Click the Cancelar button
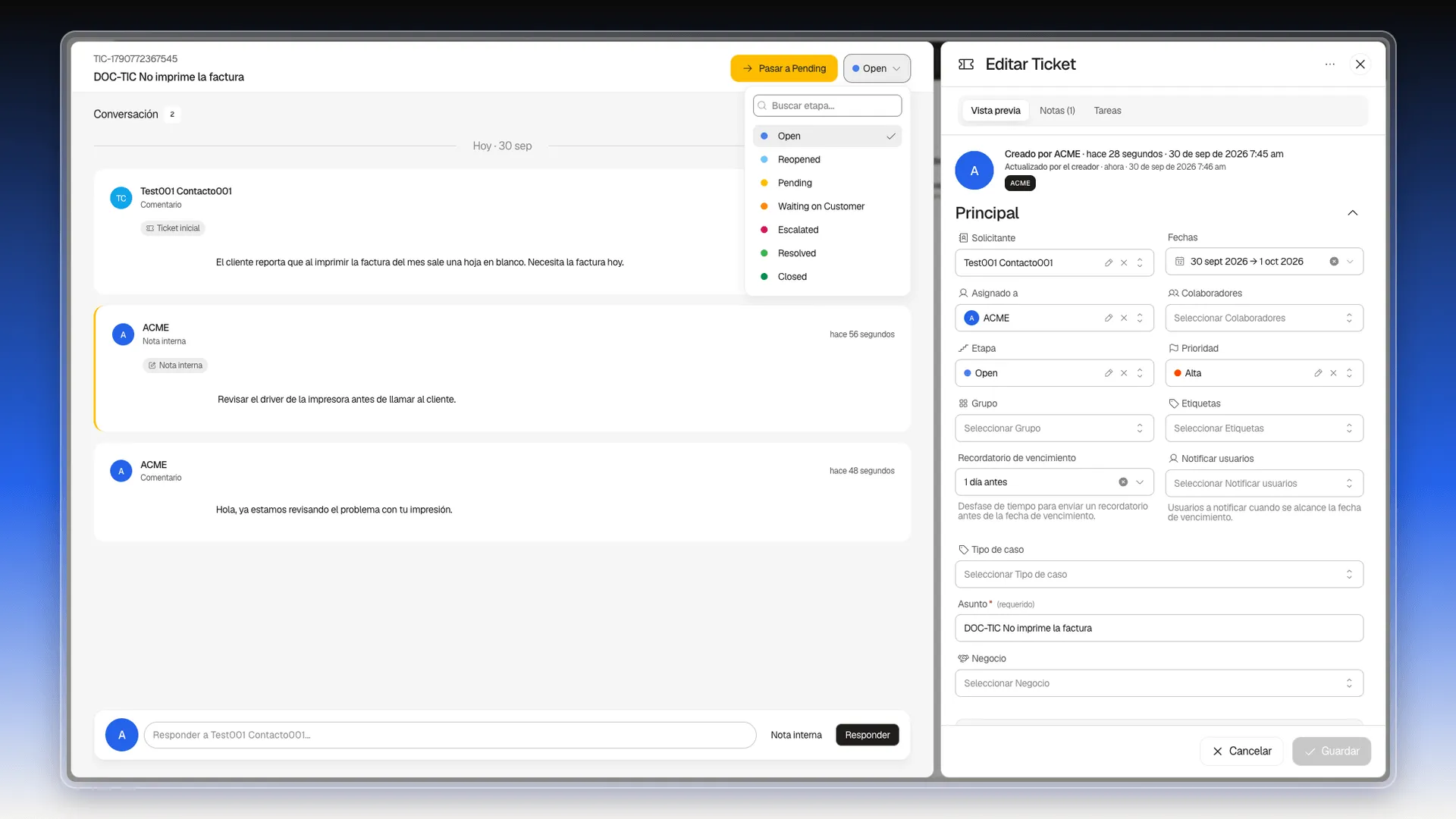Image resolution: width=1456 pixels, height=819 pixels. pos(1241,752)
